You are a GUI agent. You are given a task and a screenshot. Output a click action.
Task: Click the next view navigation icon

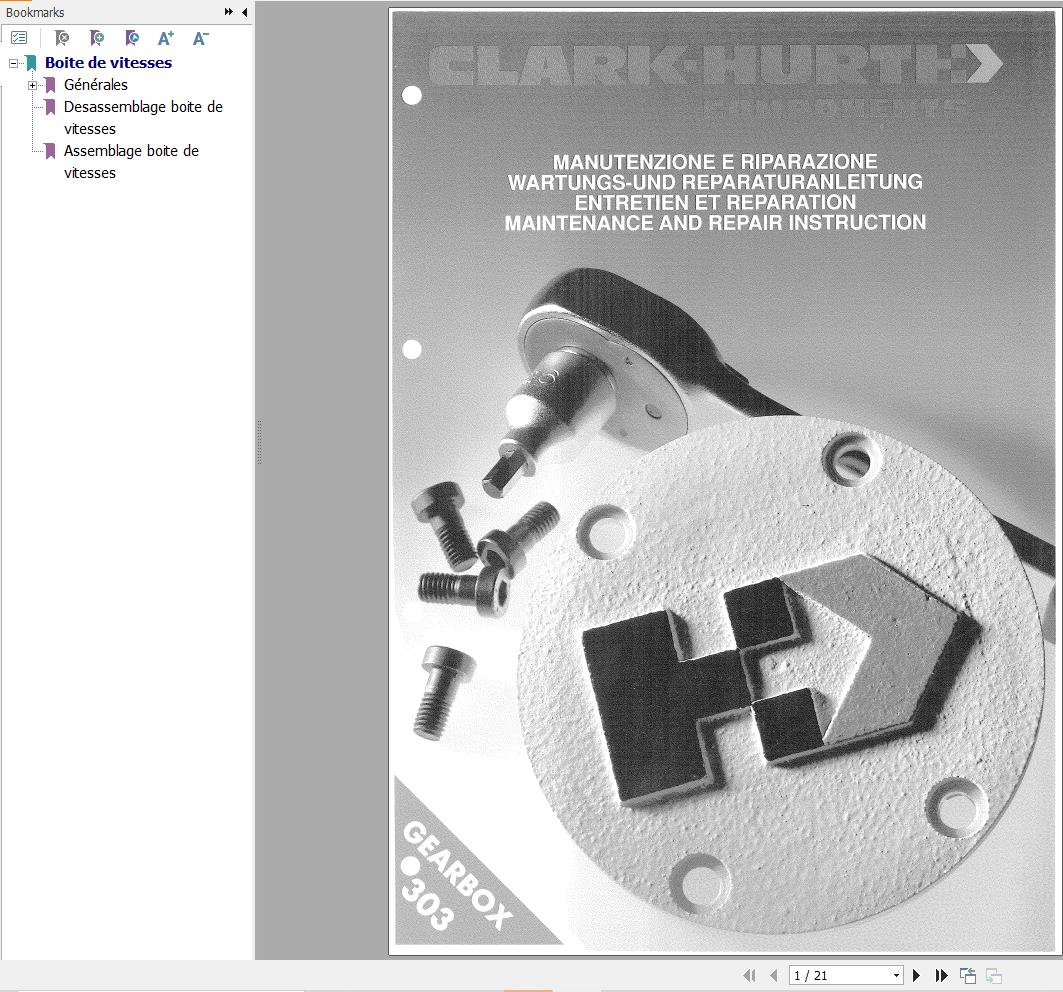click(x=994, y=975)
